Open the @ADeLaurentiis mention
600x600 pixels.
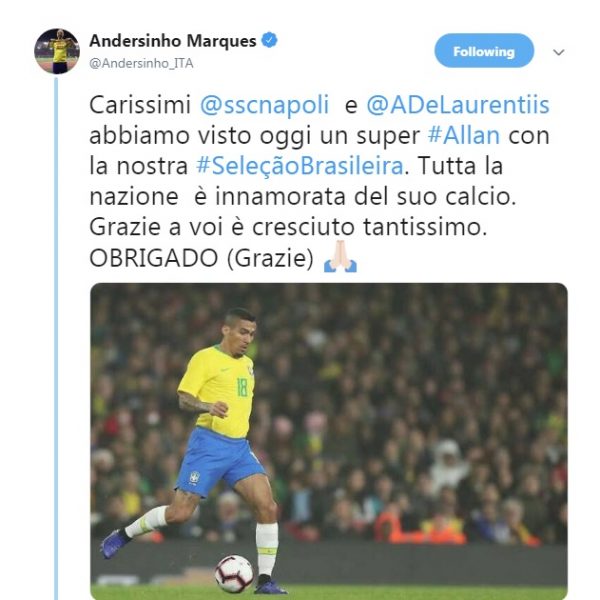(x=458, y=104)
